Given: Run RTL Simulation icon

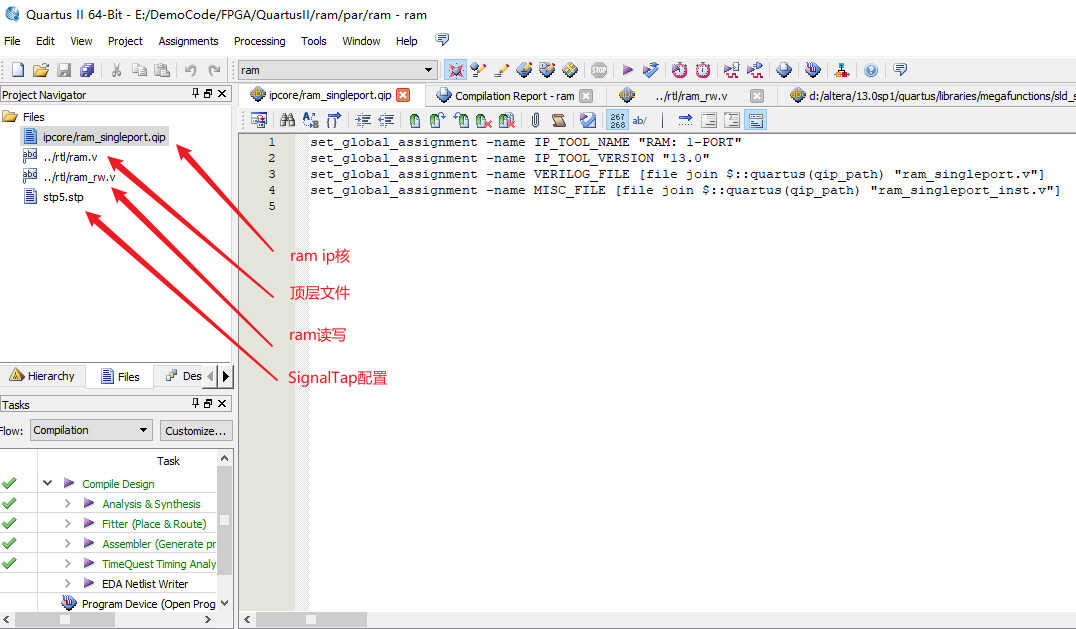Looking at the screenshot, I should click(732, 70).
